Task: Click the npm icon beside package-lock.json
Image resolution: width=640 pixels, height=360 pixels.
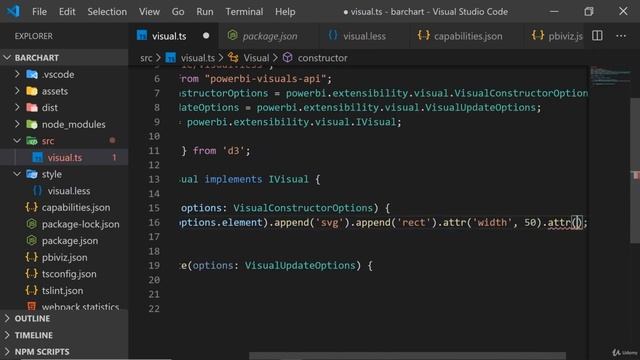Action: click(x=31, y=224)
